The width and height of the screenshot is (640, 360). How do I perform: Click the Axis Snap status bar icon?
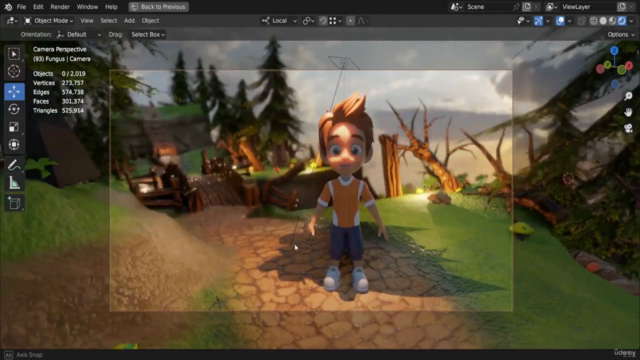click(8, 355)
